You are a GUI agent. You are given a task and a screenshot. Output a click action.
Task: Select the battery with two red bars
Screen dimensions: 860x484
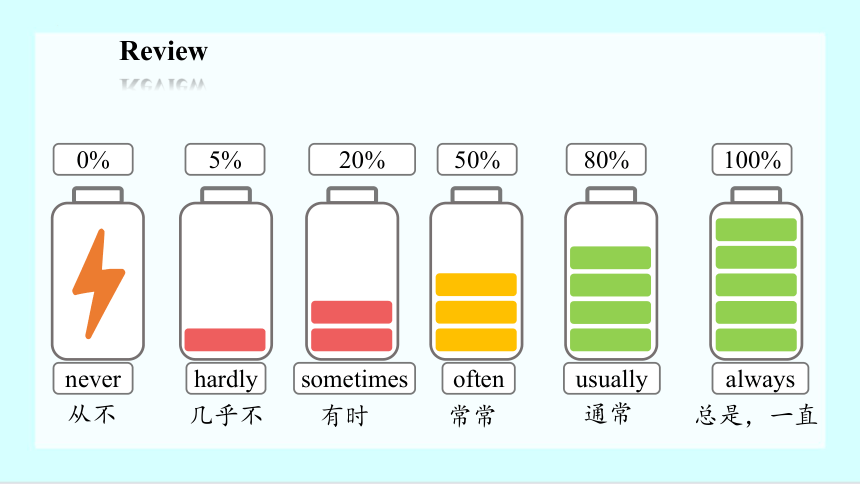pos(352,273)
